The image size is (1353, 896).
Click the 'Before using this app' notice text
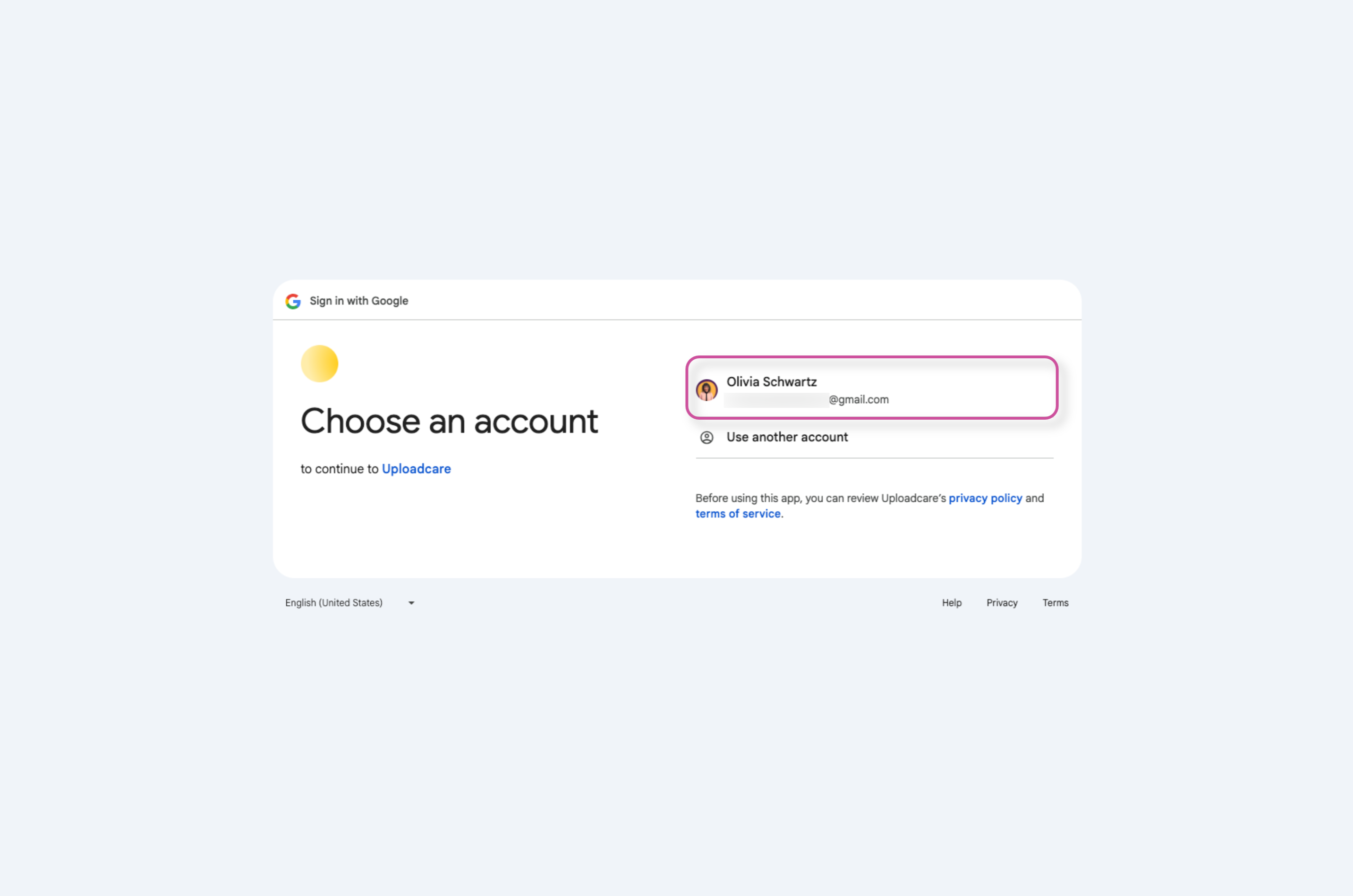click(820, 499)
